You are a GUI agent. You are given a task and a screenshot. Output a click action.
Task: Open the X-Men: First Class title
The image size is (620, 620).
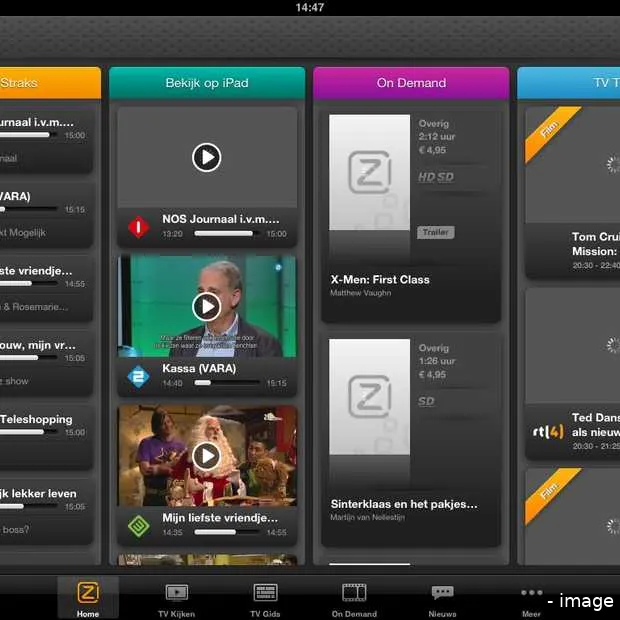coord(380,280)
